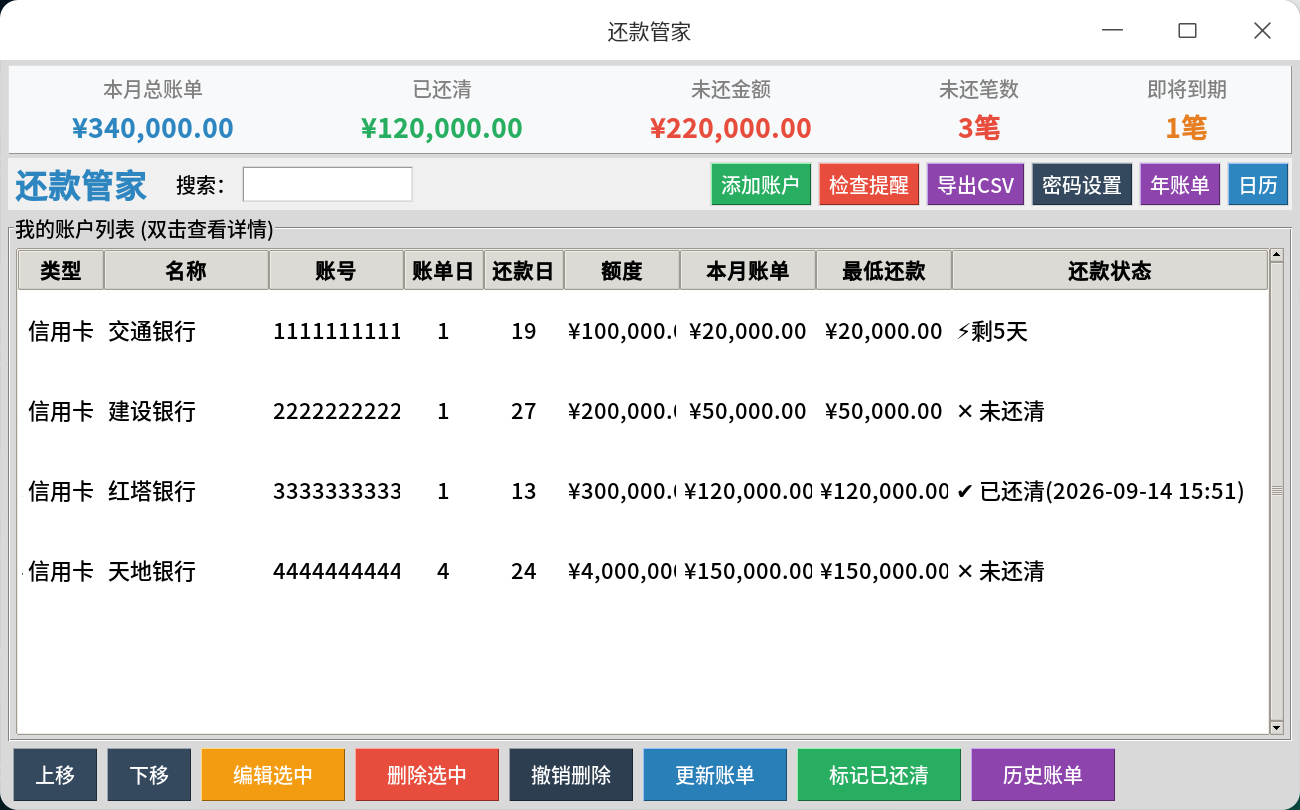
Task: Focus the 搜索 input field
Action: (x=327, y=184)
